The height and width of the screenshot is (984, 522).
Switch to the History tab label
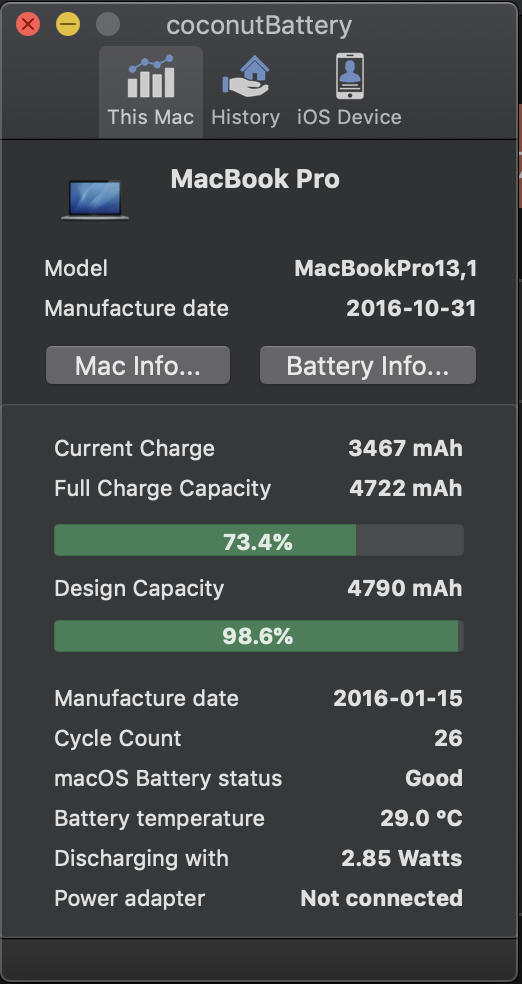245,117
